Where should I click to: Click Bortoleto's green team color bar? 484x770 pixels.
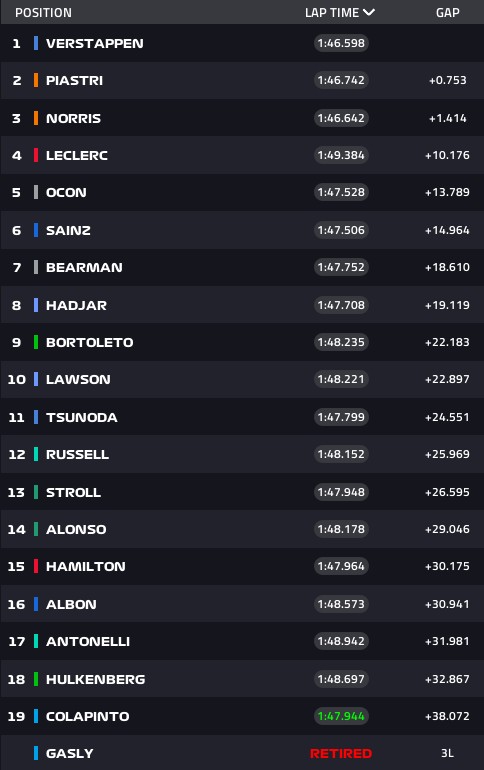(36, 342)
